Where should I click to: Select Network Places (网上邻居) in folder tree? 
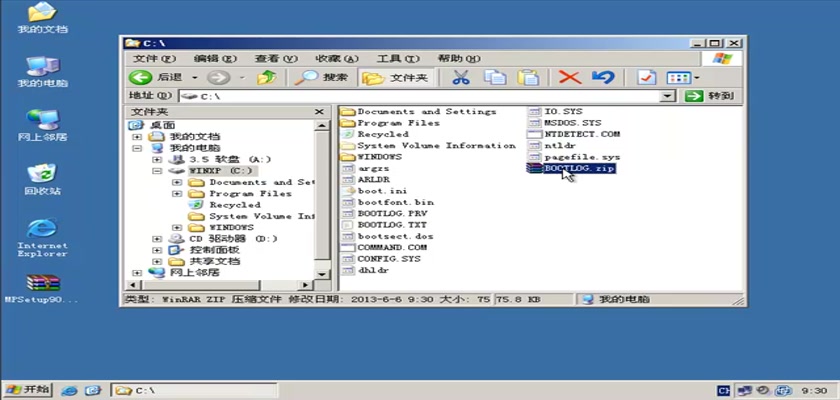click(x=194, y=273)
